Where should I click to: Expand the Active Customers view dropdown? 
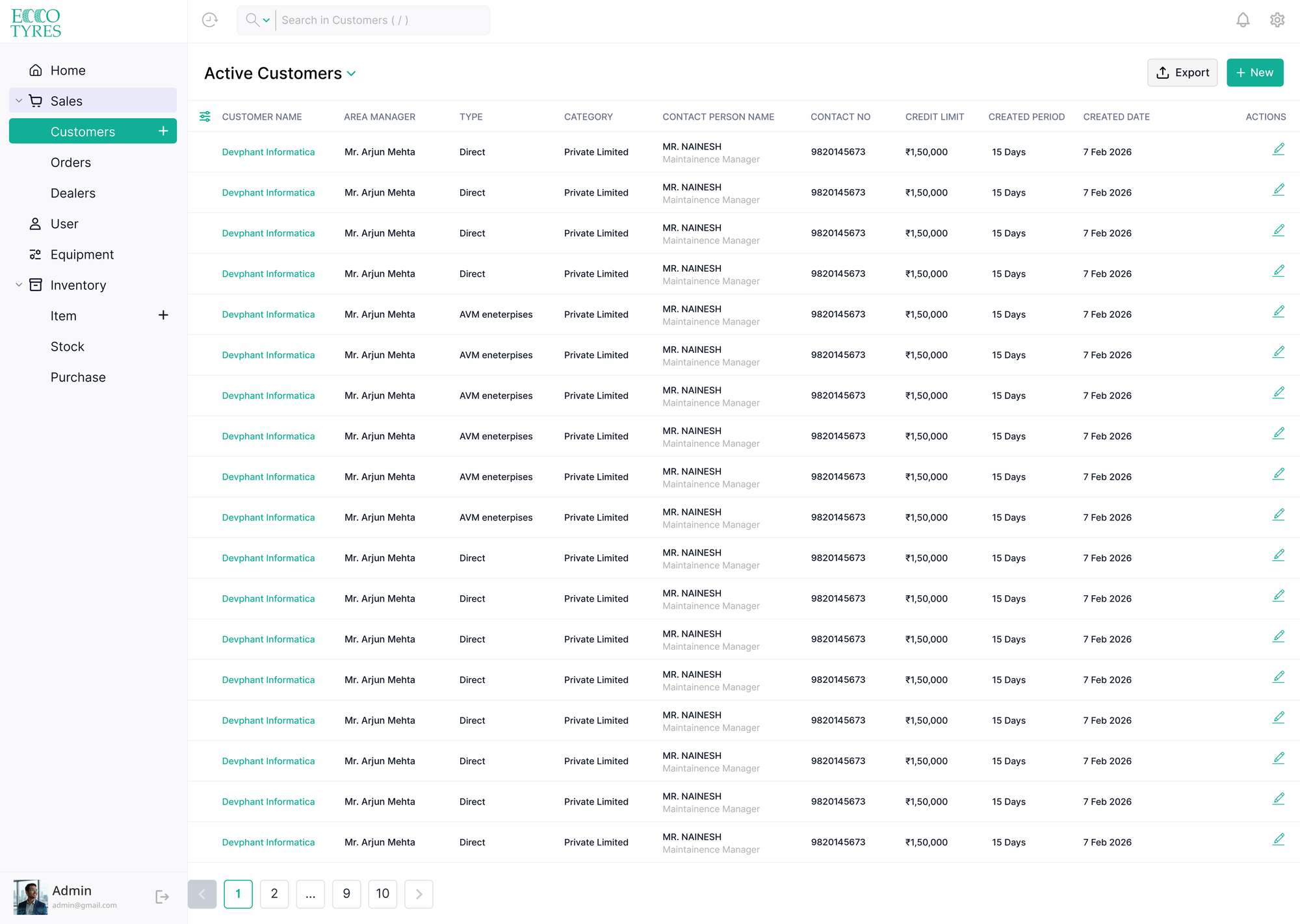[x=352, y=73]
